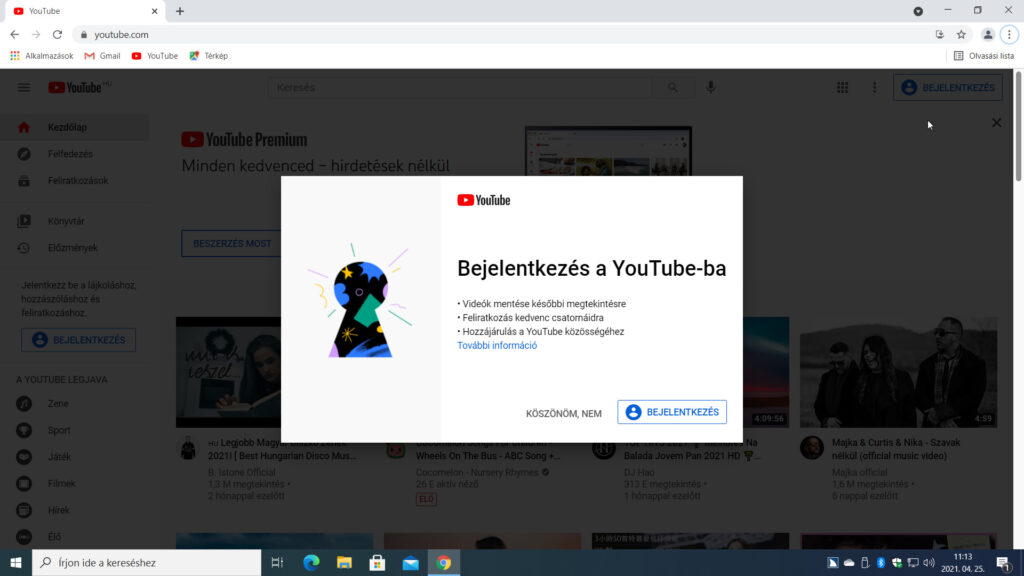The width and height of the screenshot is (1024, 576).
Task: Bookmark this page with the star icon
Action: (961, 35)
